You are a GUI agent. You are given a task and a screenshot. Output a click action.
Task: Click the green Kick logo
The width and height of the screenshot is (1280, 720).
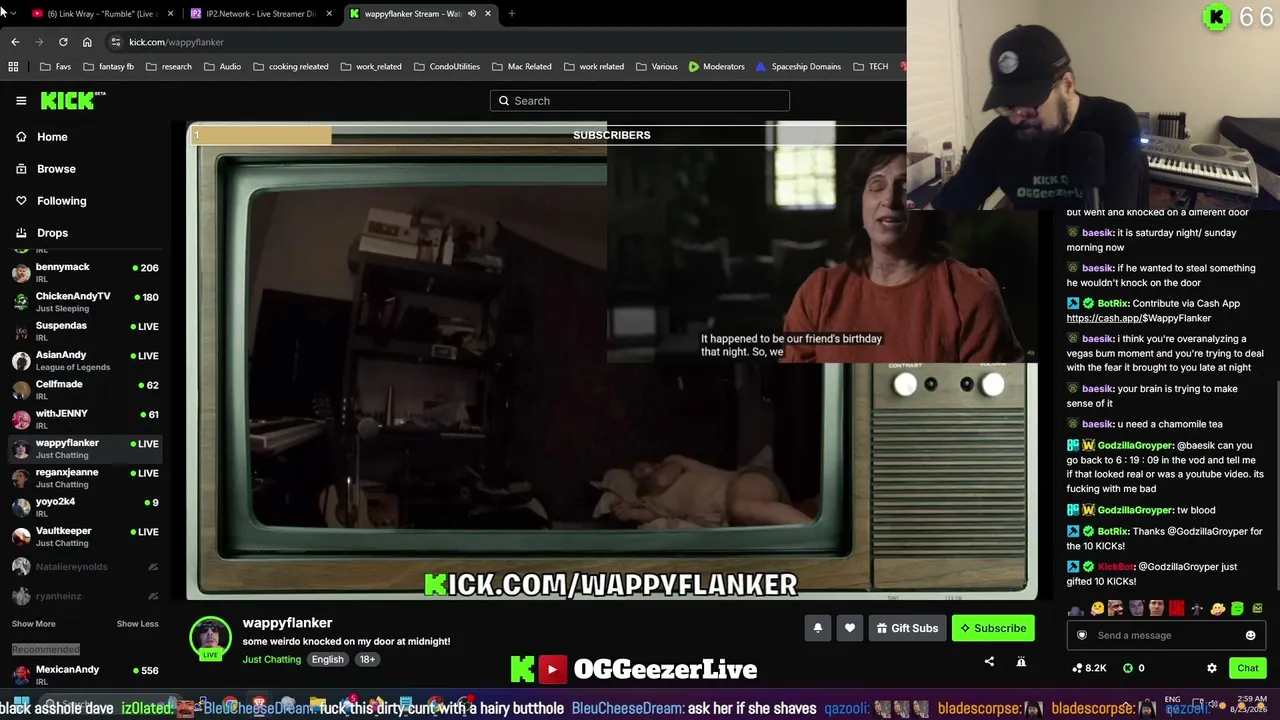coord(72,100)
